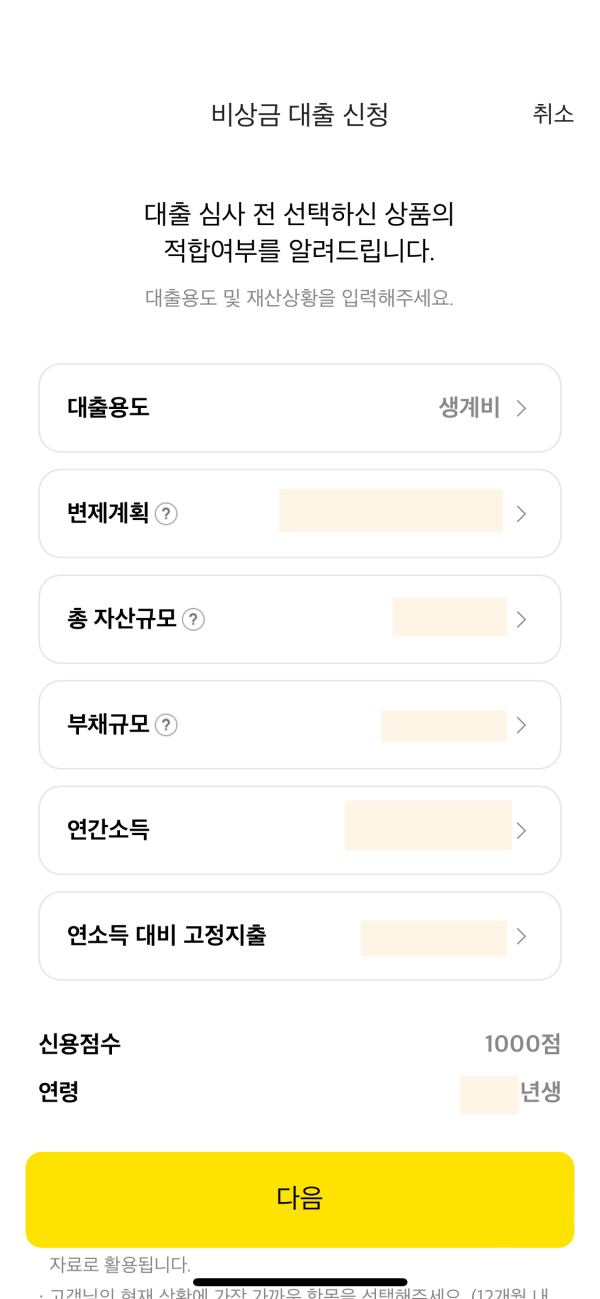Tap the help icon beside 변제계획
600x1299 pixels.
[x=166, y=514]
